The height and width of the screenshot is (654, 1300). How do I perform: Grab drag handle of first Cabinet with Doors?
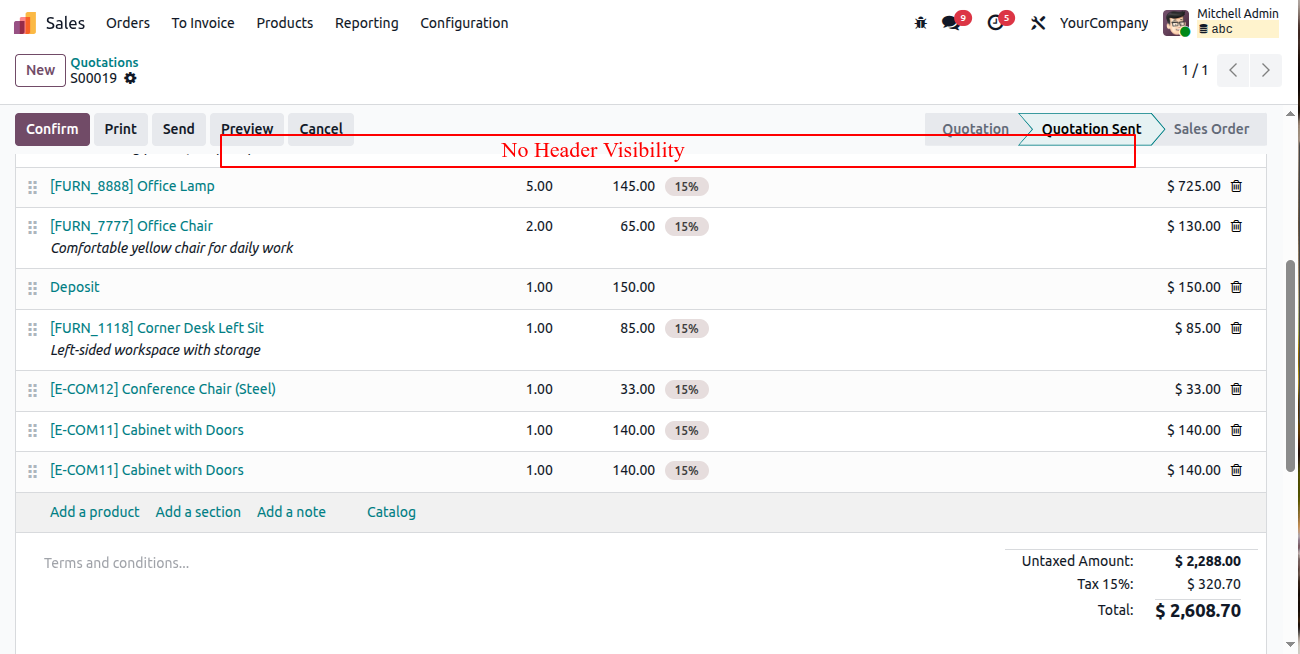(32, 431)
